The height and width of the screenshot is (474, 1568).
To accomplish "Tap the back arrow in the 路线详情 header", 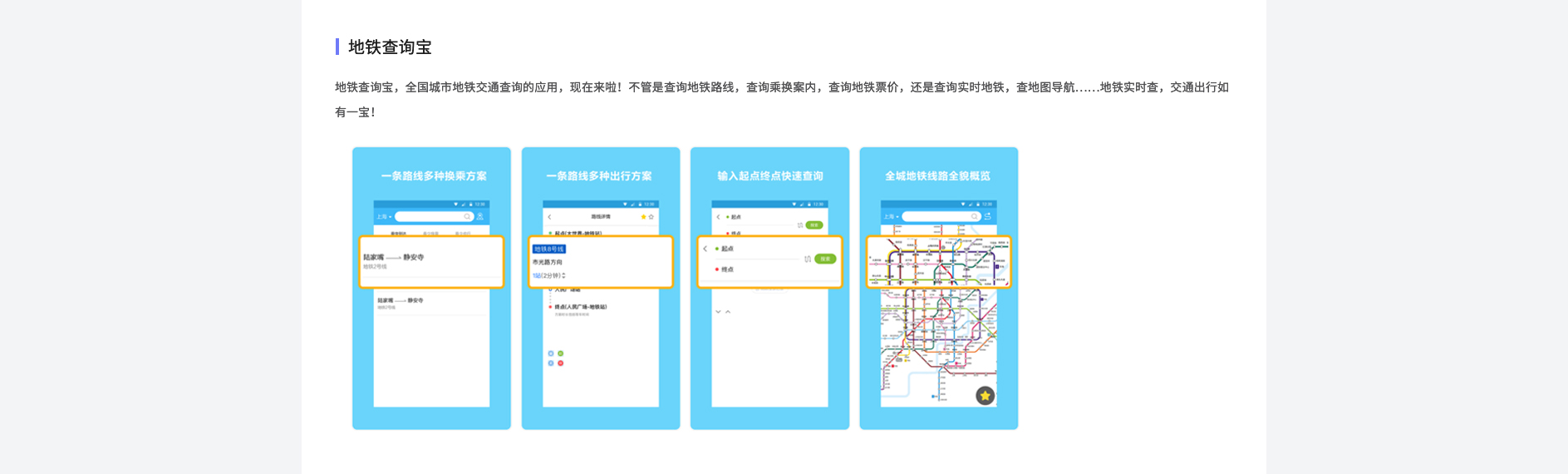I will (x=549, y=217).
